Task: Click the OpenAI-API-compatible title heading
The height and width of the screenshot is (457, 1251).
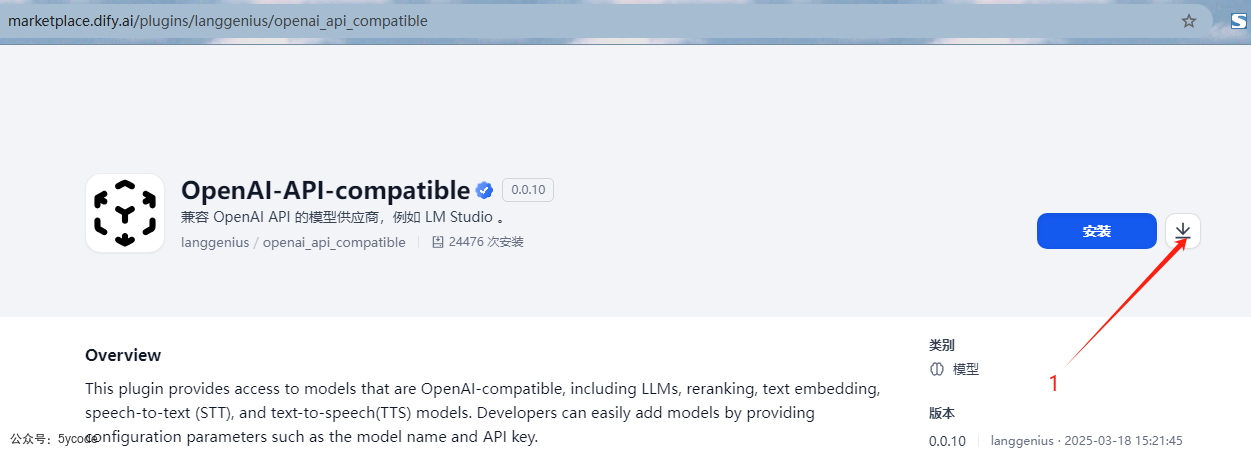Action: [325, 190]
